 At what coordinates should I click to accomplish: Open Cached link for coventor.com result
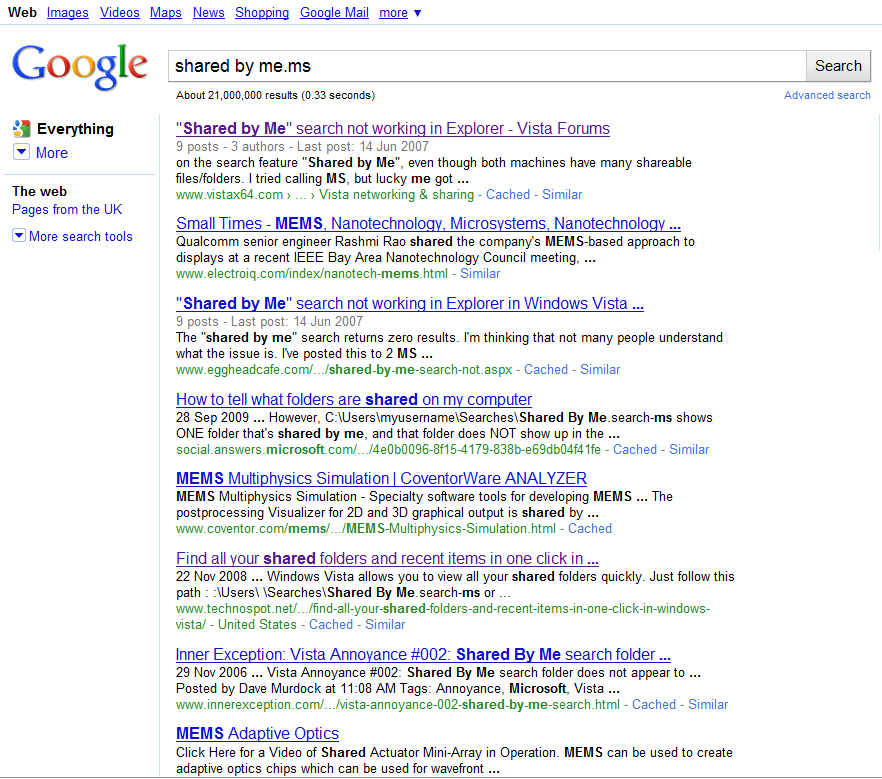[x=590, y=528]
